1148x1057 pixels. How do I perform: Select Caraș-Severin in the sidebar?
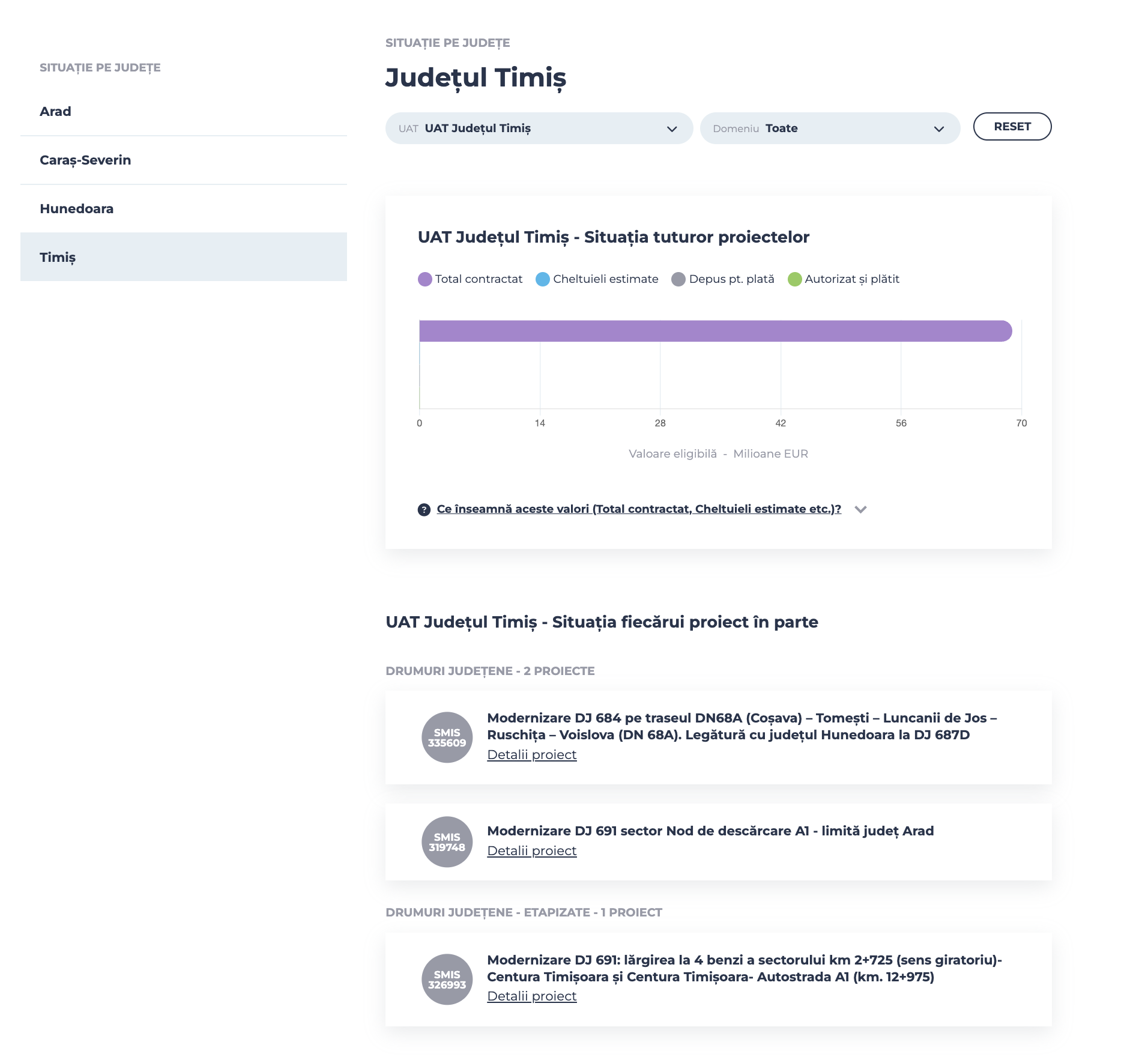tap(85, 160)
